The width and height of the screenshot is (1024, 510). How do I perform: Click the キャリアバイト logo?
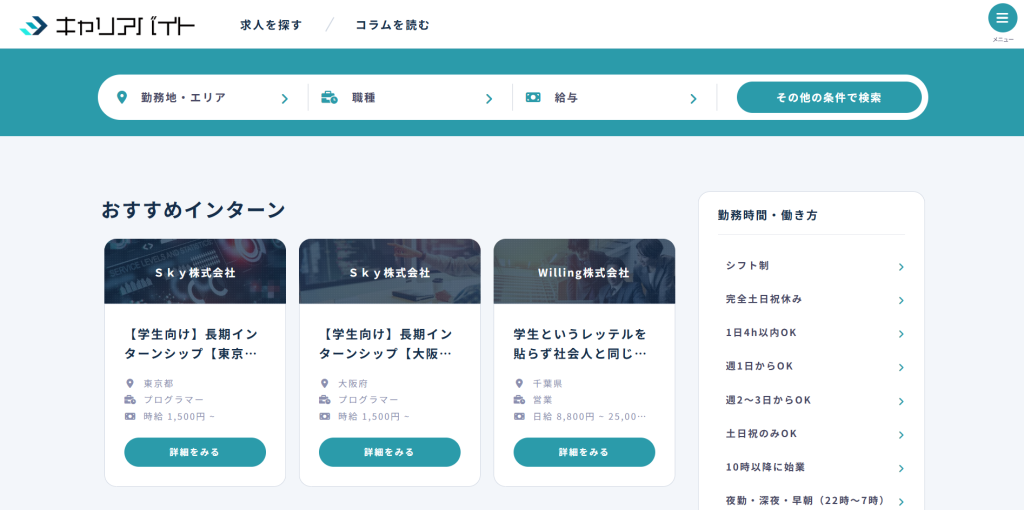107,25
